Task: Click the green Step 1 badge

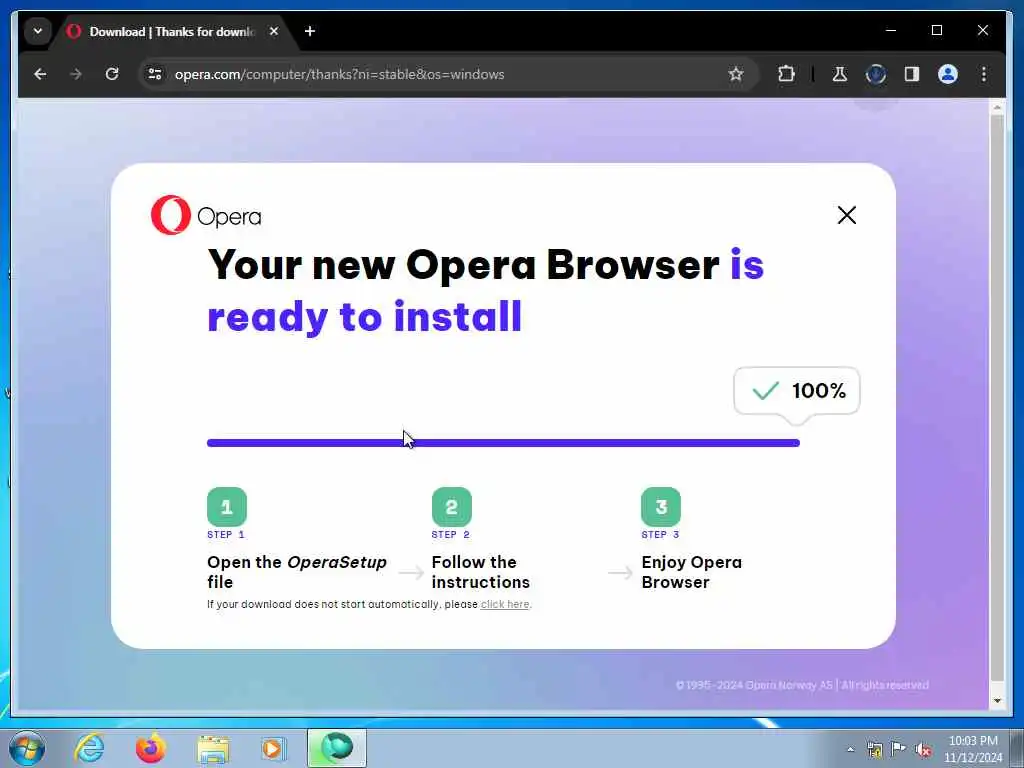Action: tap(227, 507)
